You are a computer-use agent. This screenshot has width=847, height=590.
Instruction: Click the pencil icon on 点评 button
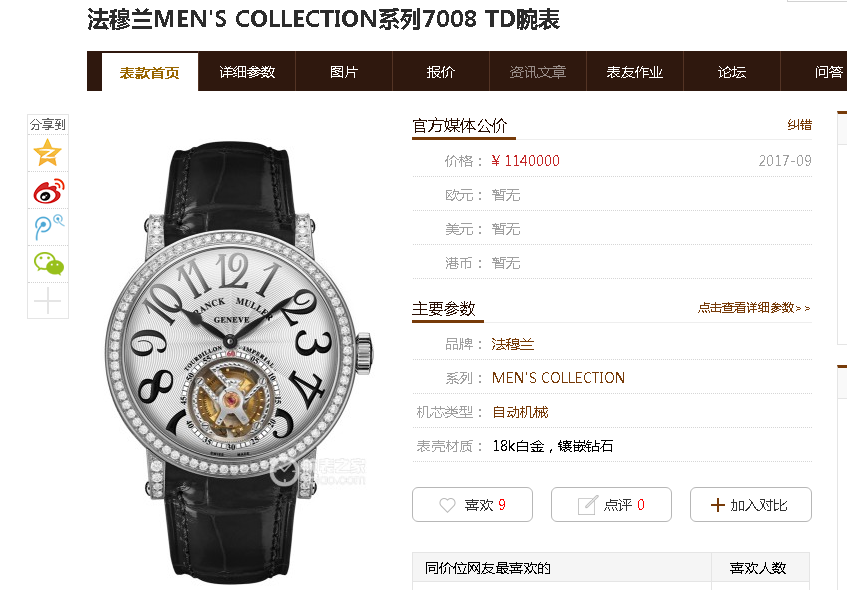coord(588,505)
